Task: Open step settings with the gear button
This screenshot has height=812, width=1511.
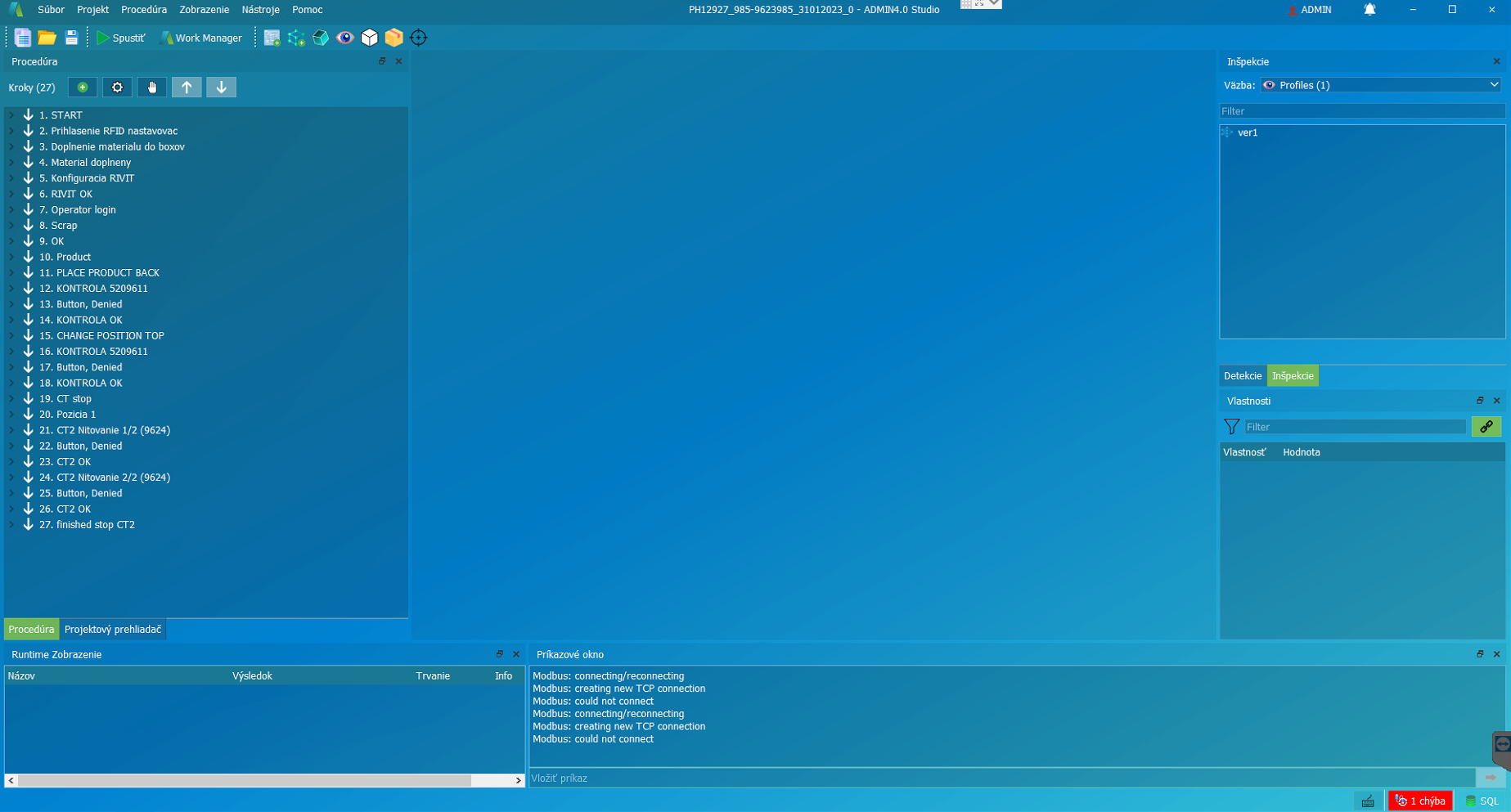Action: pyautogui.click(x=118, y=87)
